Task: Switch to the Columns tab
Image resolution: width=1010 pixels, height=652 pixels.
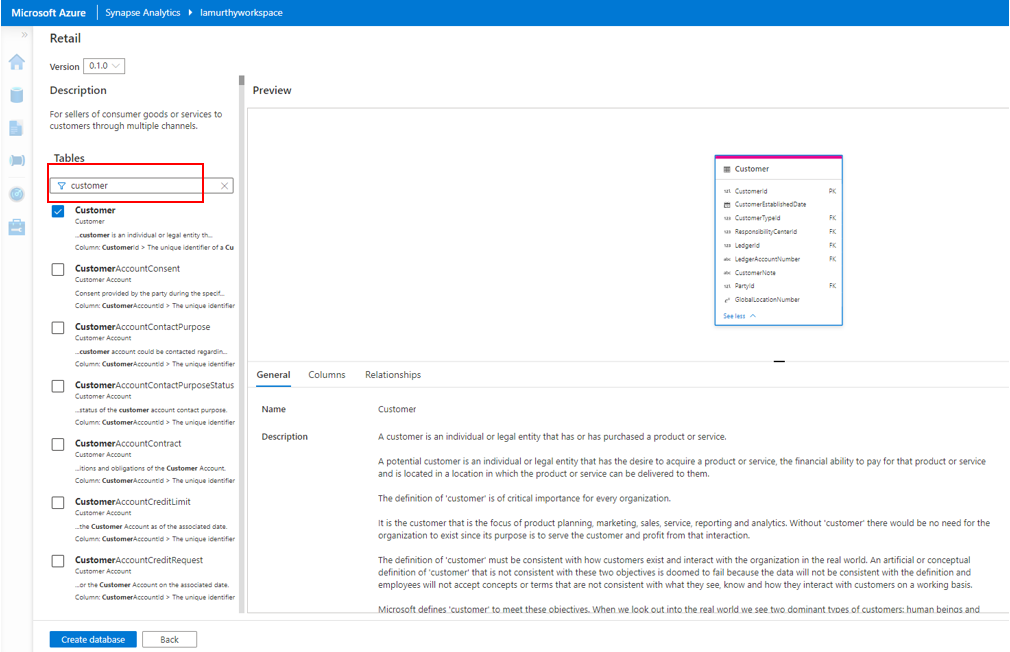Action: pos(327,375)
